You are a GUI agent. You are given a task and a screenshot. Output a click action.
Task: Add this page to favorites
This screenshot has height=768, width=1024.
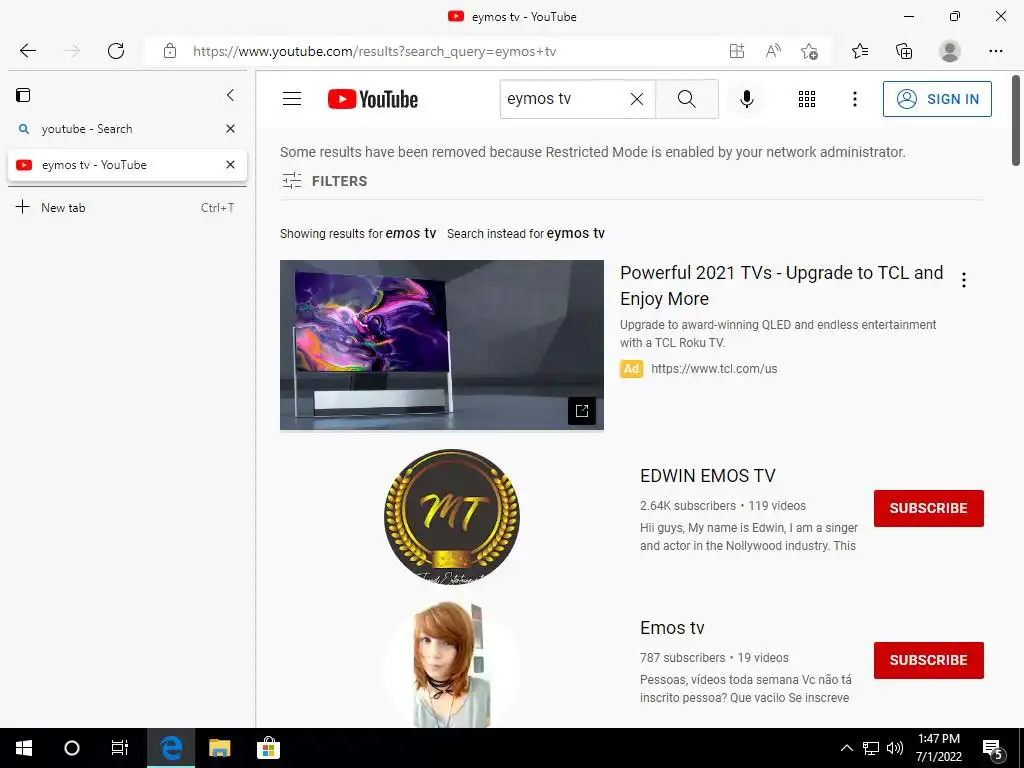809,51
